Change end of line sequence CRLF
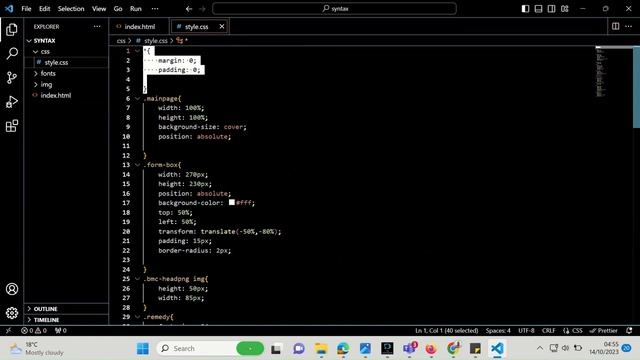Image resolution: width=640 pixels, height=360 pixels. 548,331
